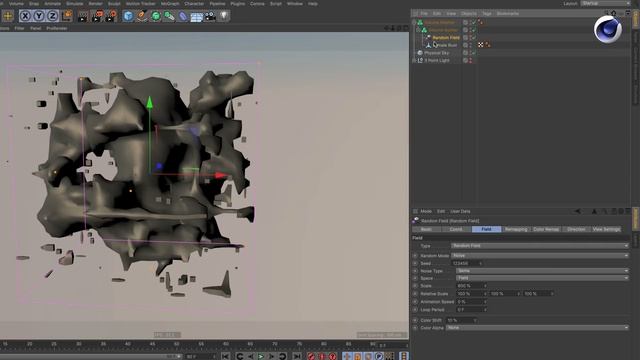Open the View Settings tab
The height and width of the screenshot is (360, 640).
click(x=606, y=229)
